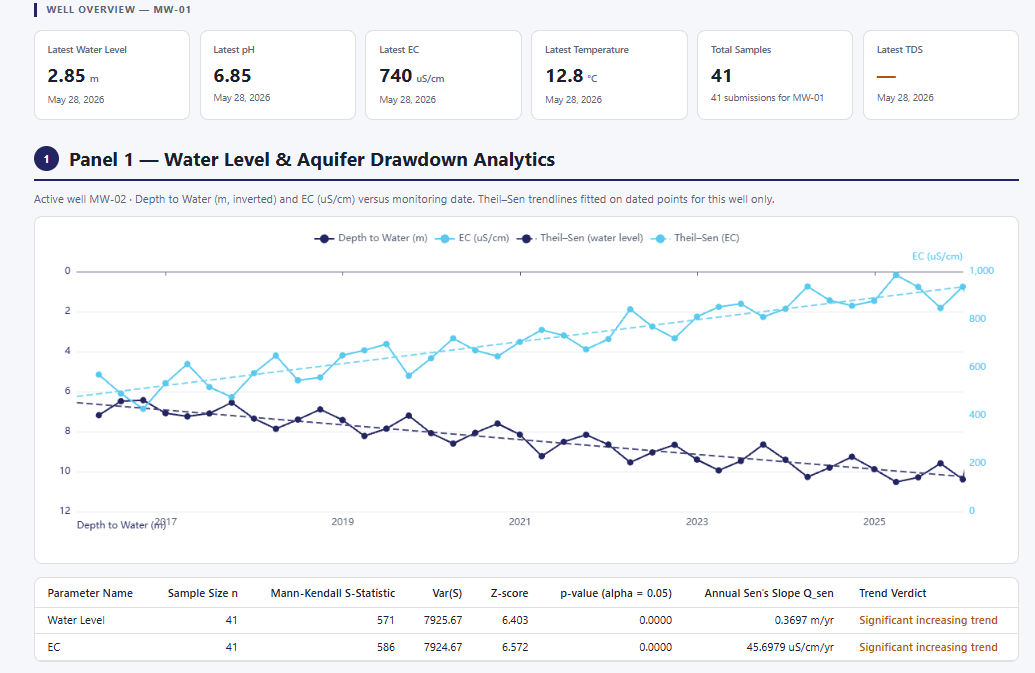Click '41 submissions for MW-01' text
The image size is (1035, 673).
[767, 98]
